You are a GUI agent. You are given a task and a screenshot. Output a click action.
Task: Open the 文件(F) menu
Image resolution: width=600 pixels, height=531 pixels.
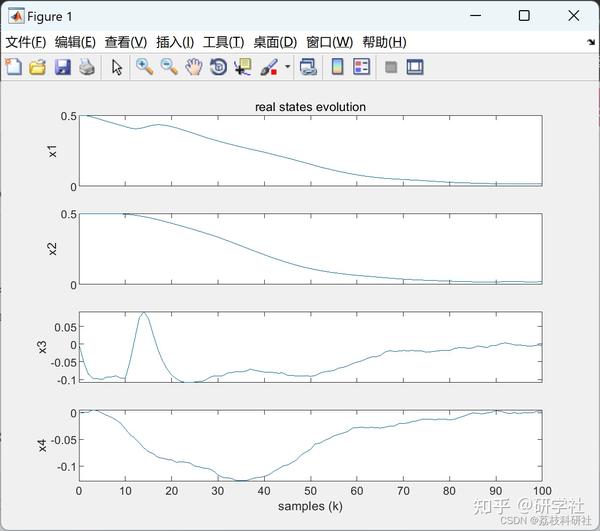click(26, 42)
